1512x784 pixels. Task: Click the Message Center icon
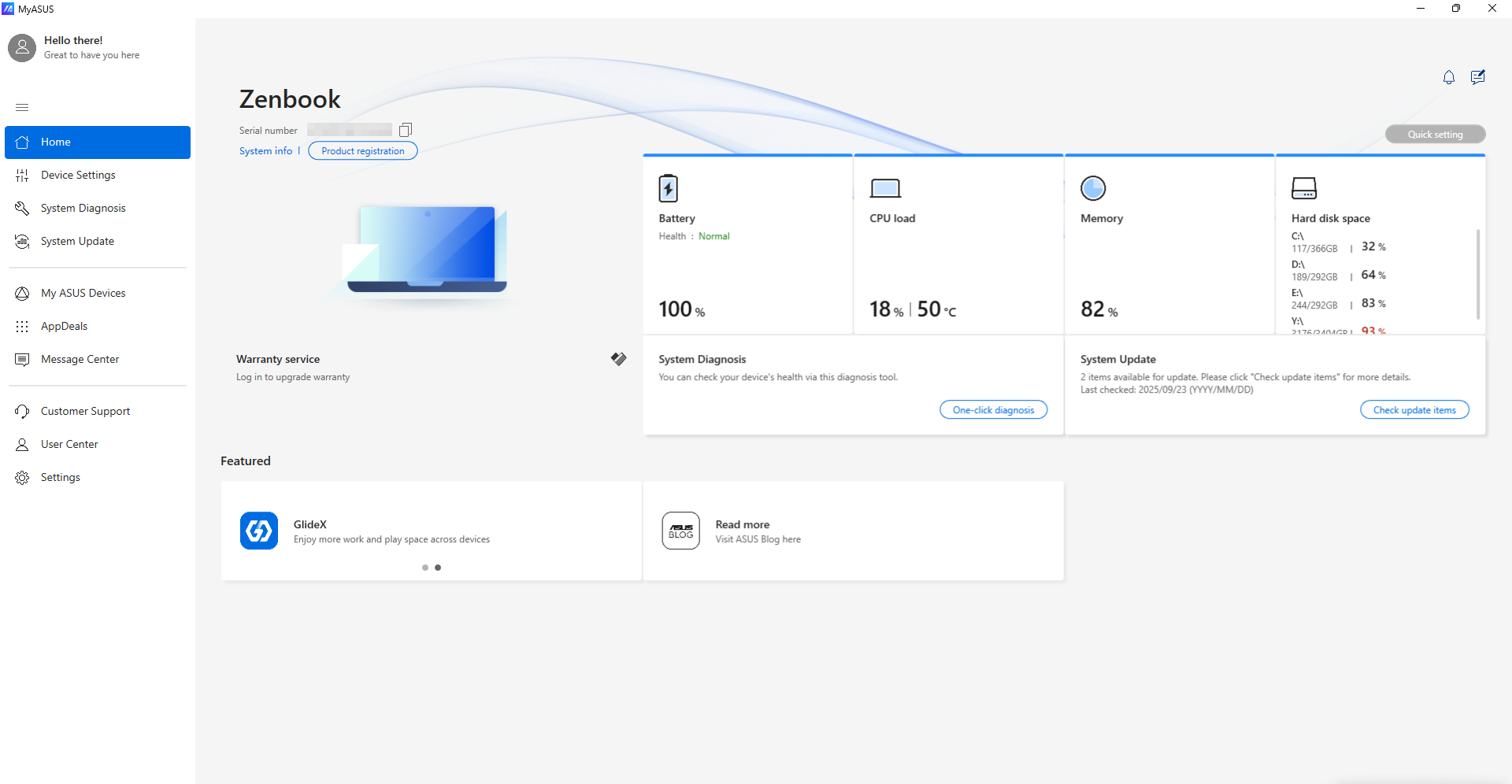pyautogui.click(x=22, y=359)
